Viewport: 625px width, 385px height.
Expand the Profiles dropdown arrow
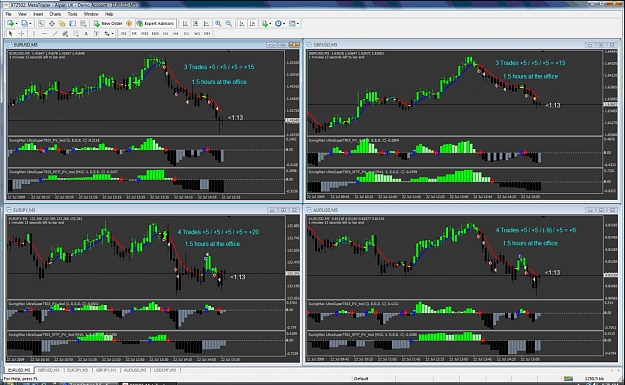pyautogui.click(x=30, y=24)
